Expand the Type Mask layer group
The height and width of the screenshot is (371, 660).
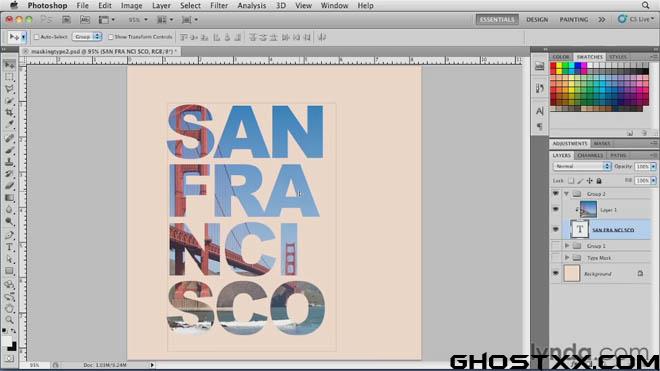tap(567, 258)
